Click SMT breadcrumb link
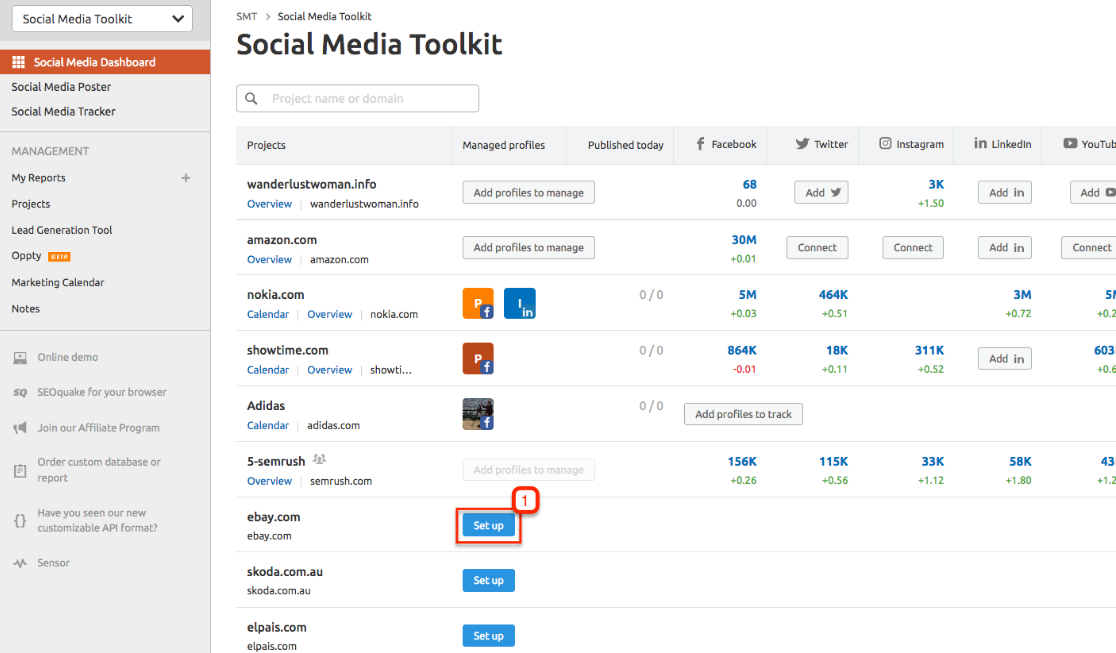Screen dimensions: 1116x653 tap(246, 16)
